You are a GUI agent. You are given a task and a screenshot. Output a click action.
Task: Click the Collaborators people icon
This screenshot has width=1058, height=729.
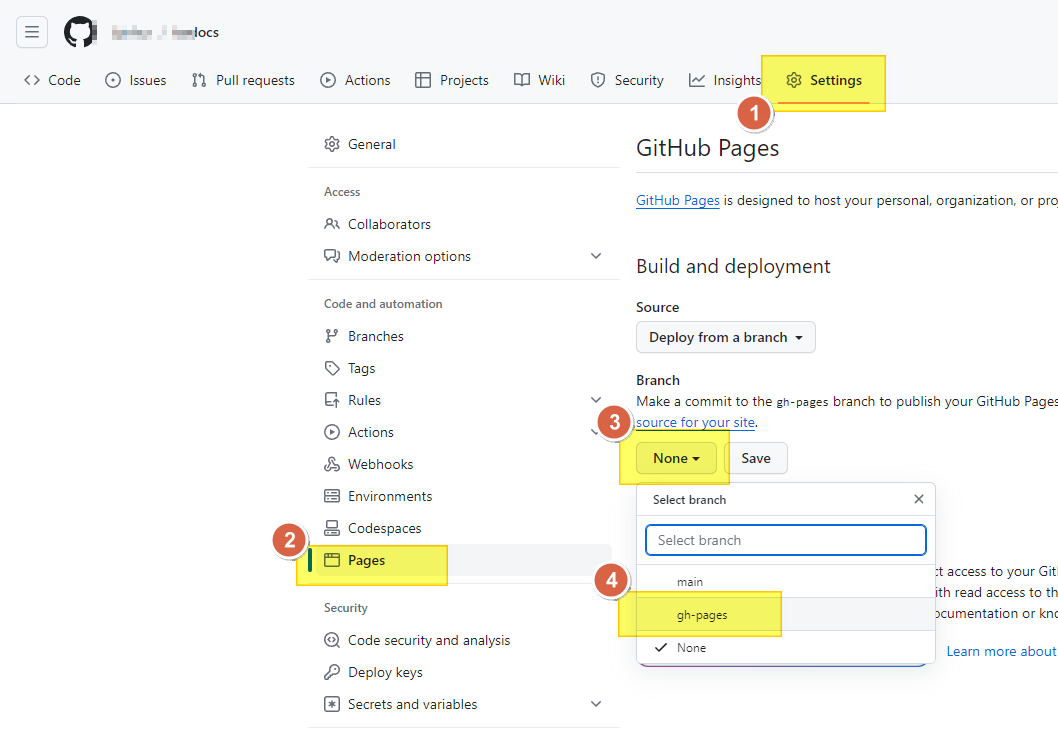pos(332,223)
